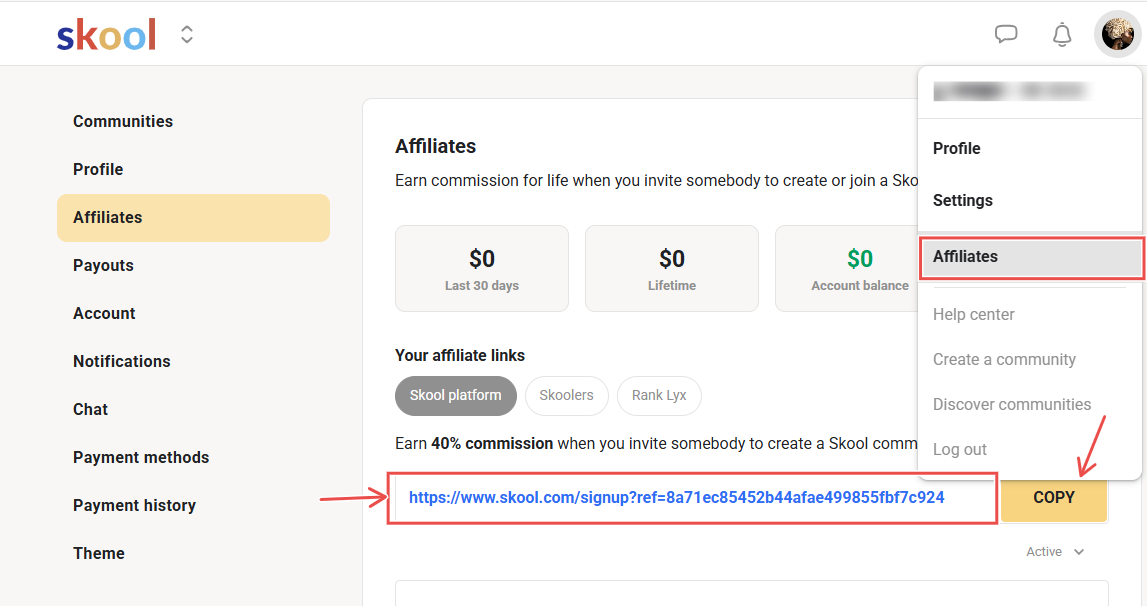
Task: Click the Affiliates page heading
Action: pos(435,146)
